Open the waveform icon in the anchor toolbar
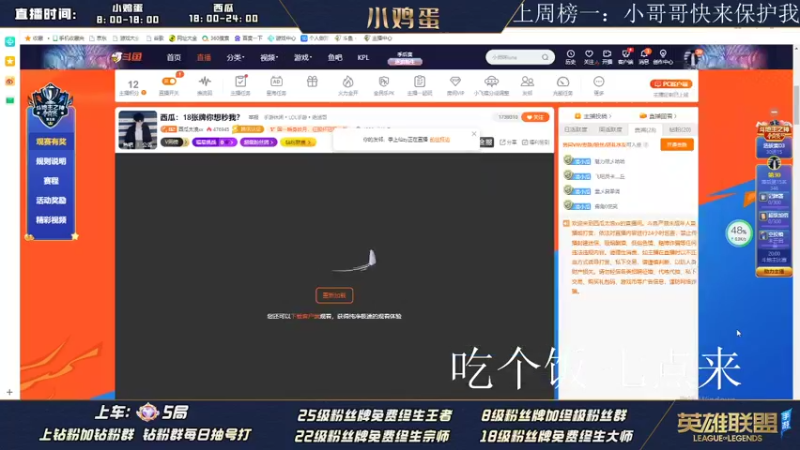Screen dimensions: 800x450 (205, 81)
